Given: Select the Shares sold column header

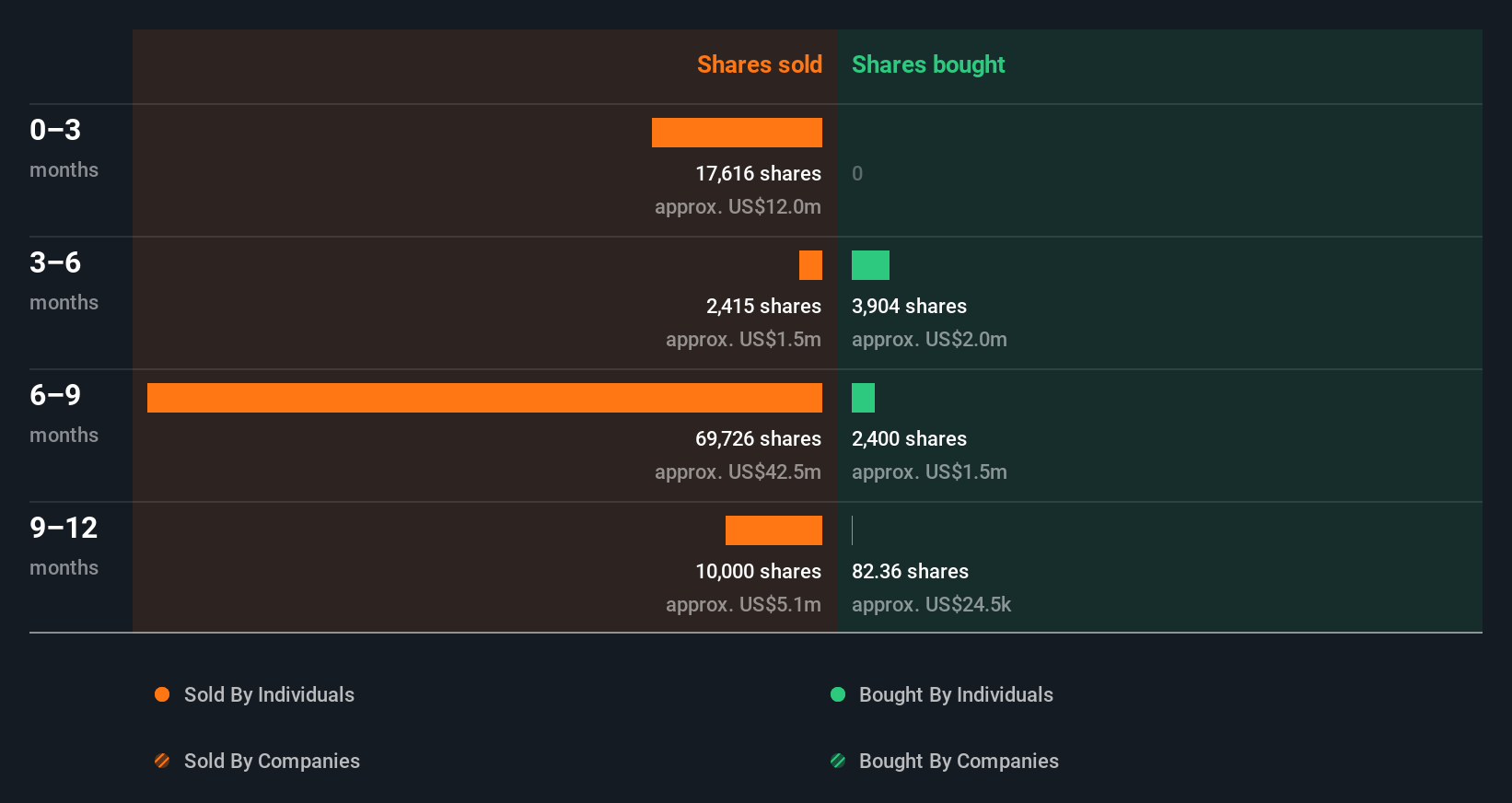Looking at the screenshot, I should click(x=760, y=64).
